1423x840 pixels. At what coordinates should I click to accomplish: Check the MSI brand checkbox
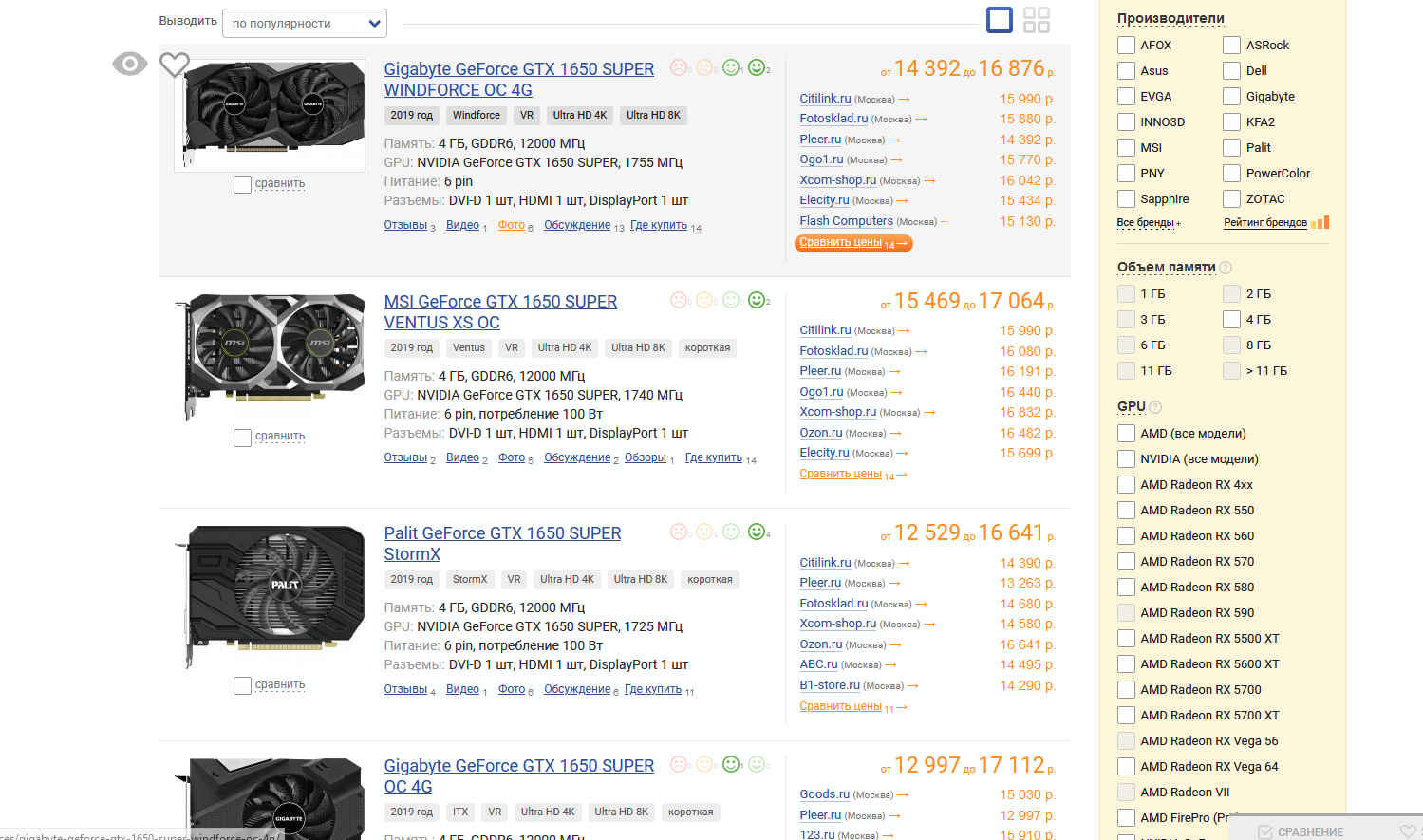coord(1127,147)
